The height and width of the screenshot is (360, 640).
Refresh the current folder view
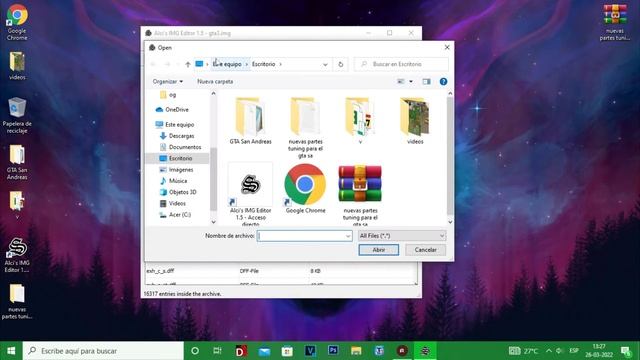tap(340, 64)
